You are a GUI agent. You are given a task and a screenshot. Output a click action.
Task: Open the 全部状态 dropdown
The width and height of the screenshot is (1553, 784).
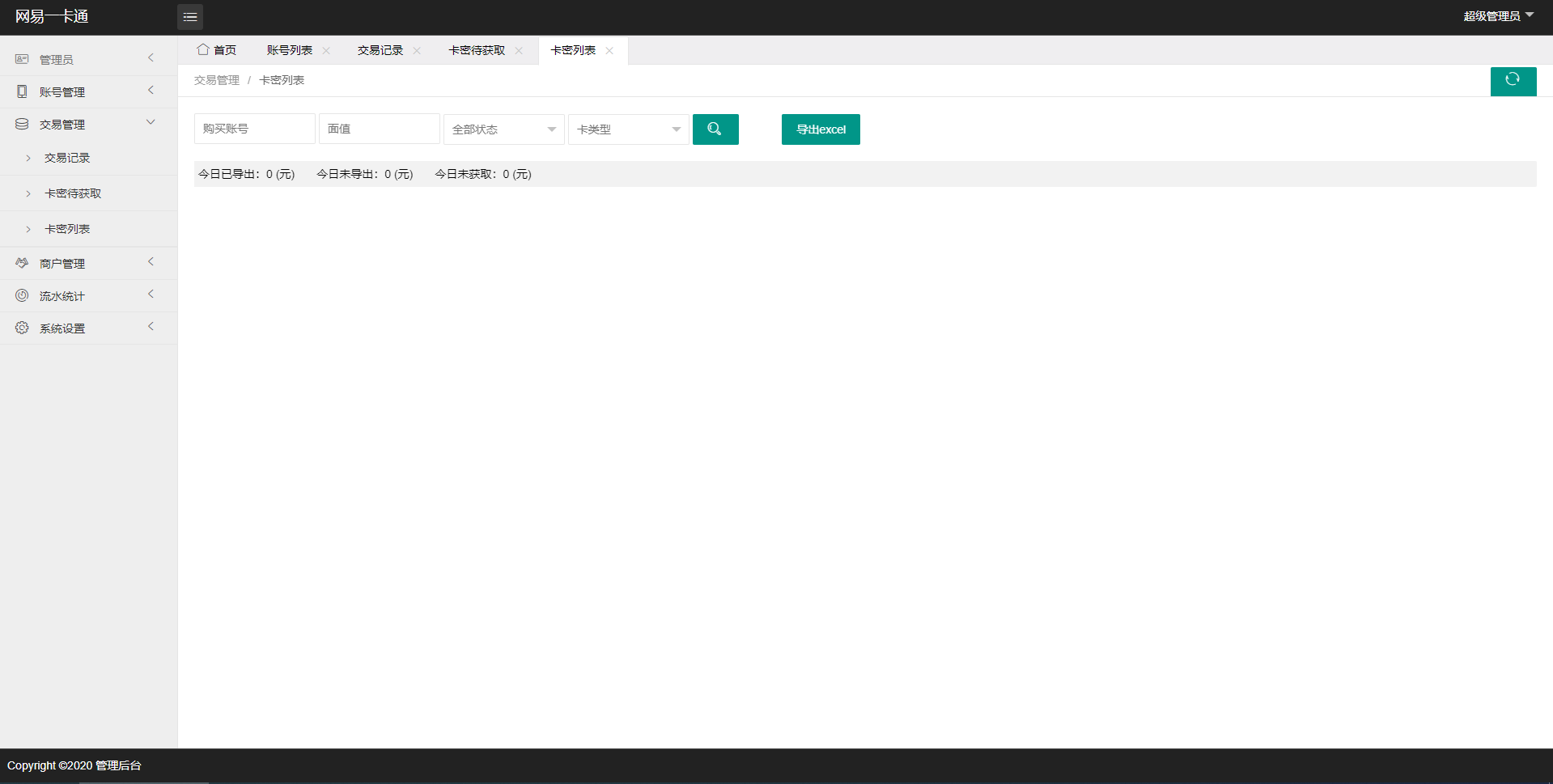coord(503,129)
